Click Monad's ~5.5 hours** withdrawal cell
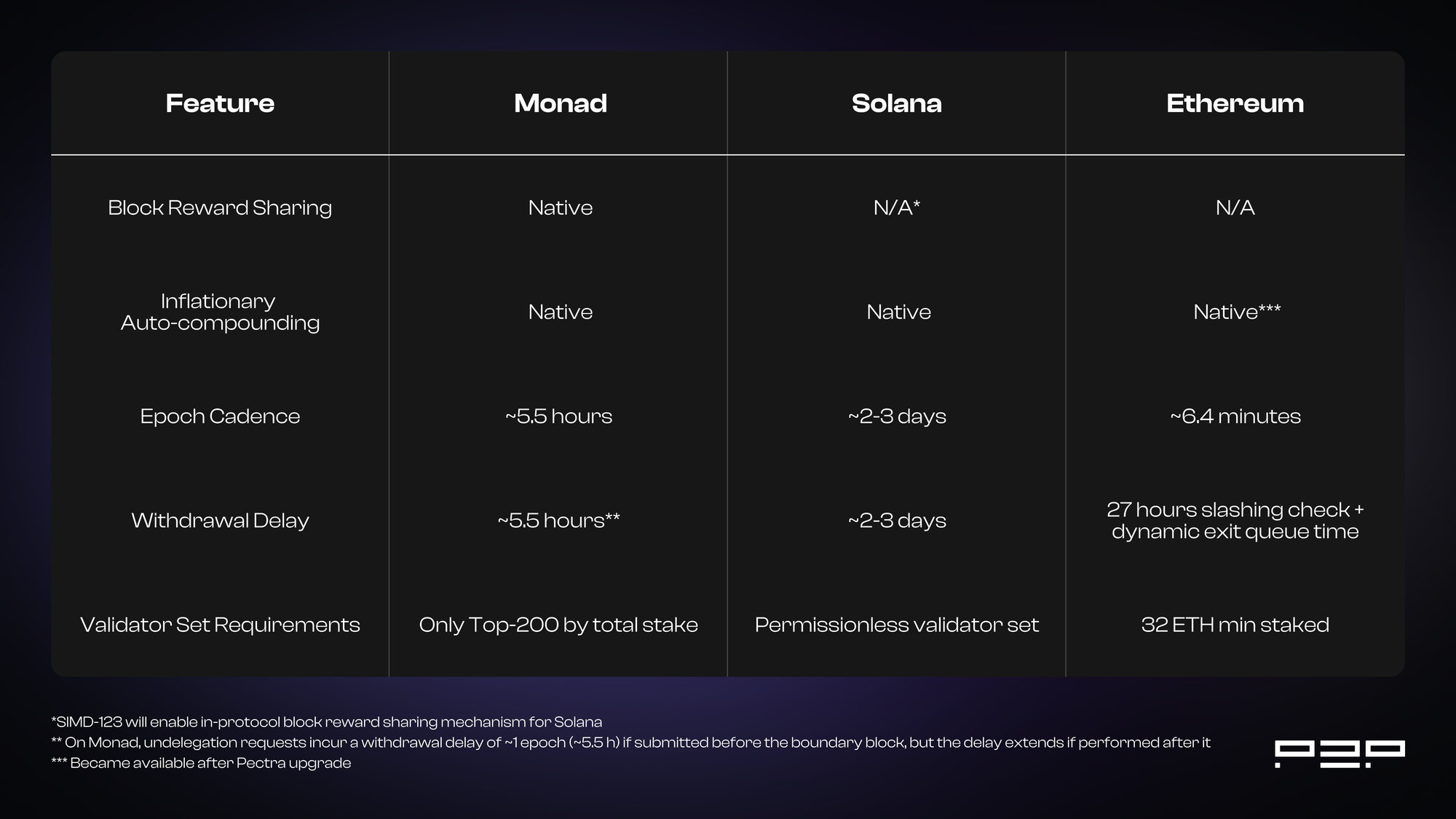This screenshot has height=819, width=1456. [558, 521]
